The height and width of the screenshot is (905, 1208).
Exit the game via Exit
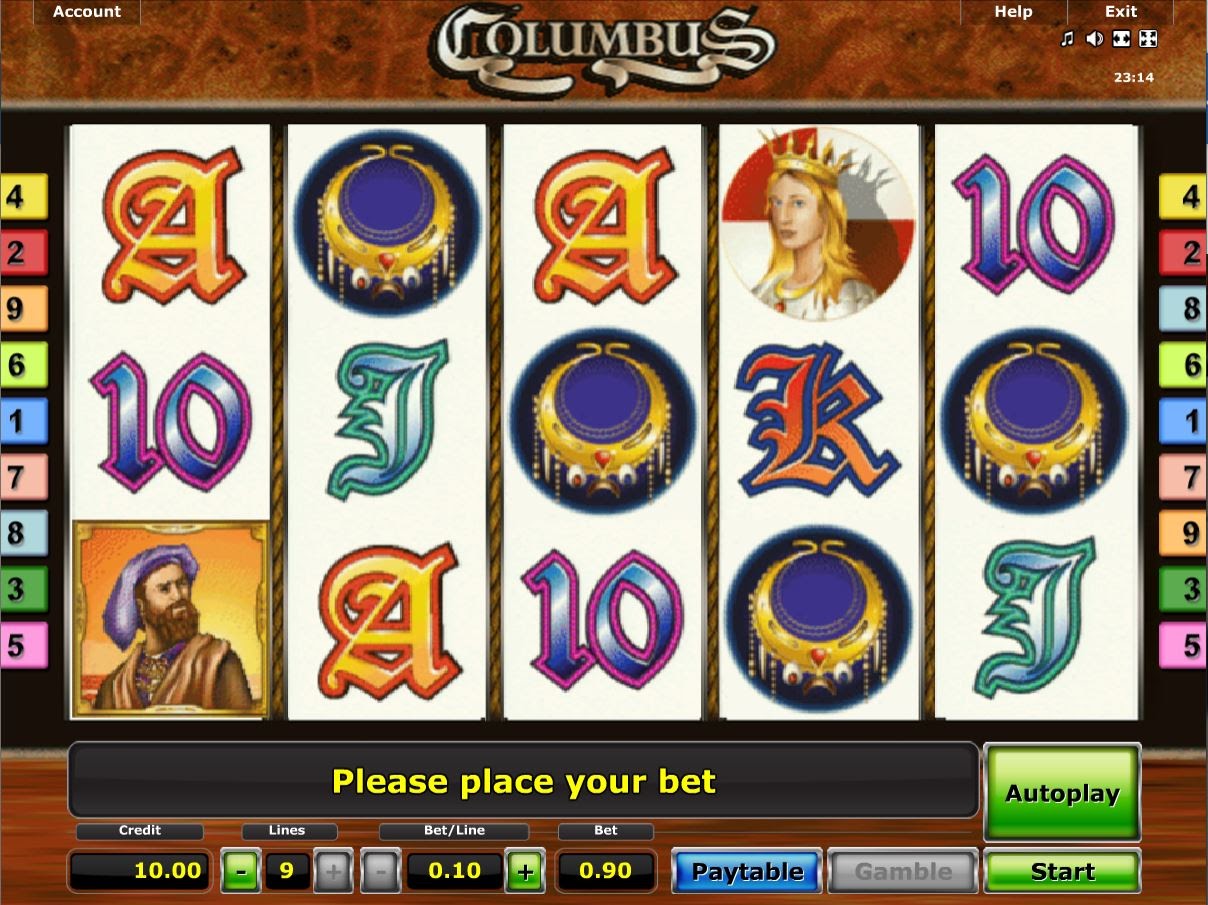tap(1121, 12)
